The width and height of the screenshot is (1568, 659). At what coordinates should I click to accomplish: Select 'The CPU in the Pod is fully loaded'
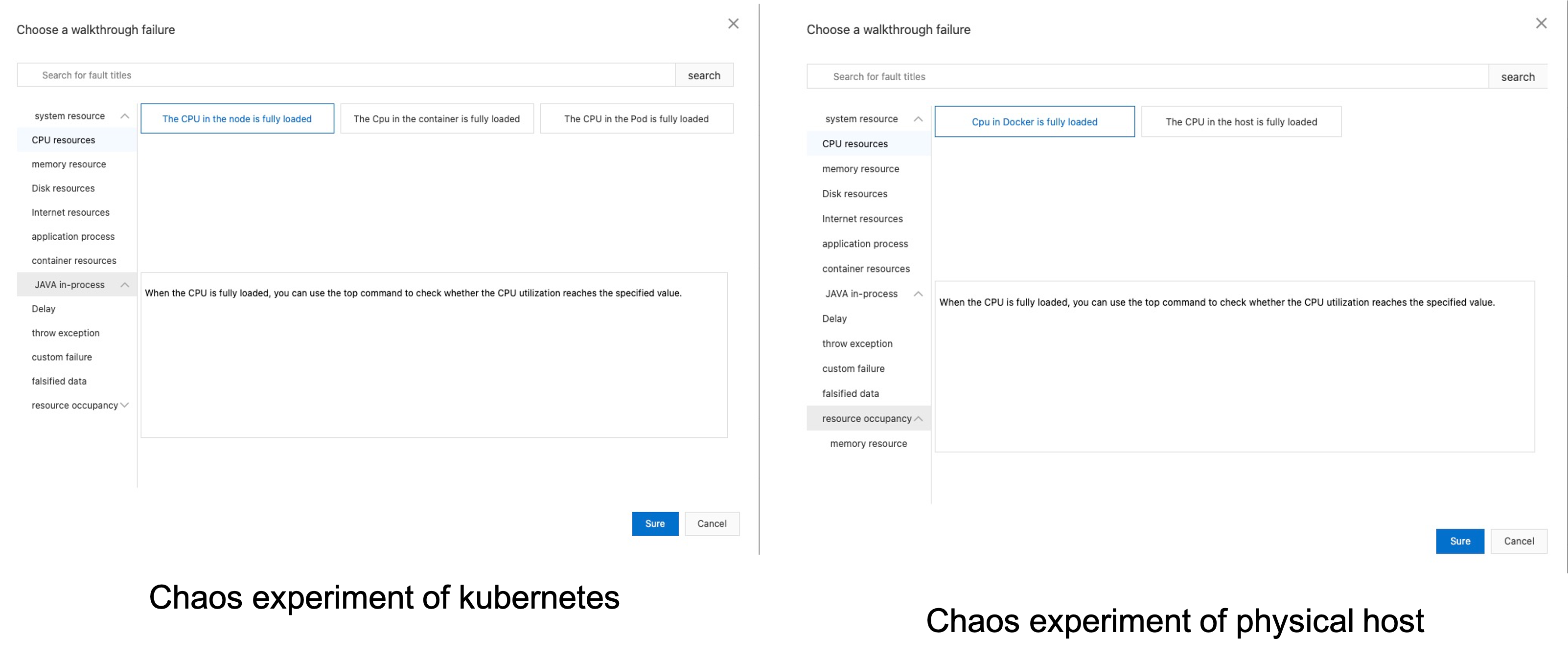pos(636,119)
